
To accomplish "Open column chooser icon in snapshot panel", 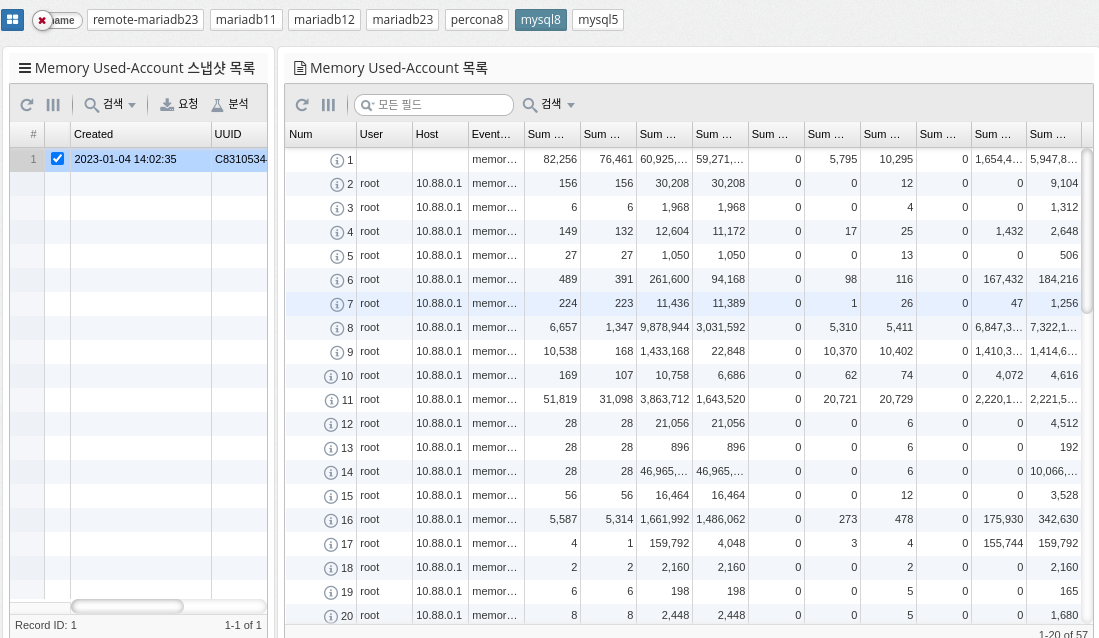I will [x=53, y=105].
